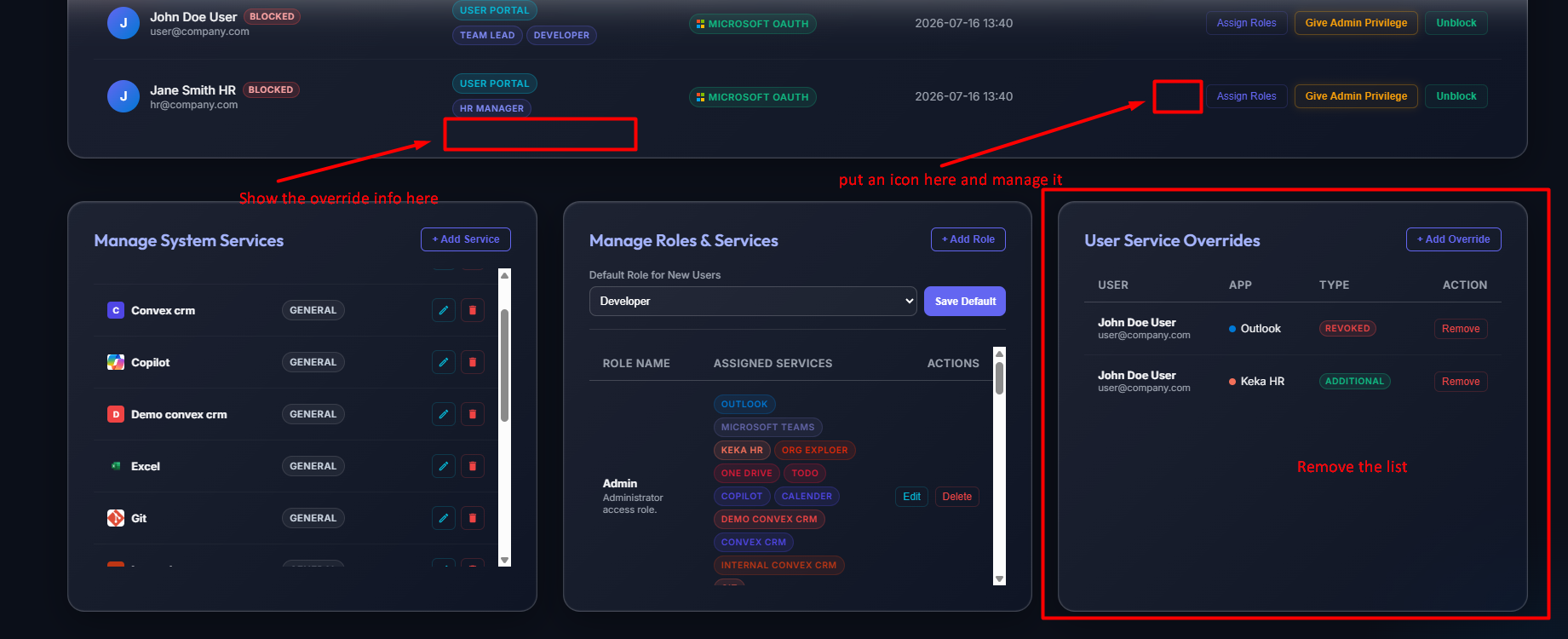Delete the Admin role
Screen dimensions: 1568x639
[x=957, y=497]
